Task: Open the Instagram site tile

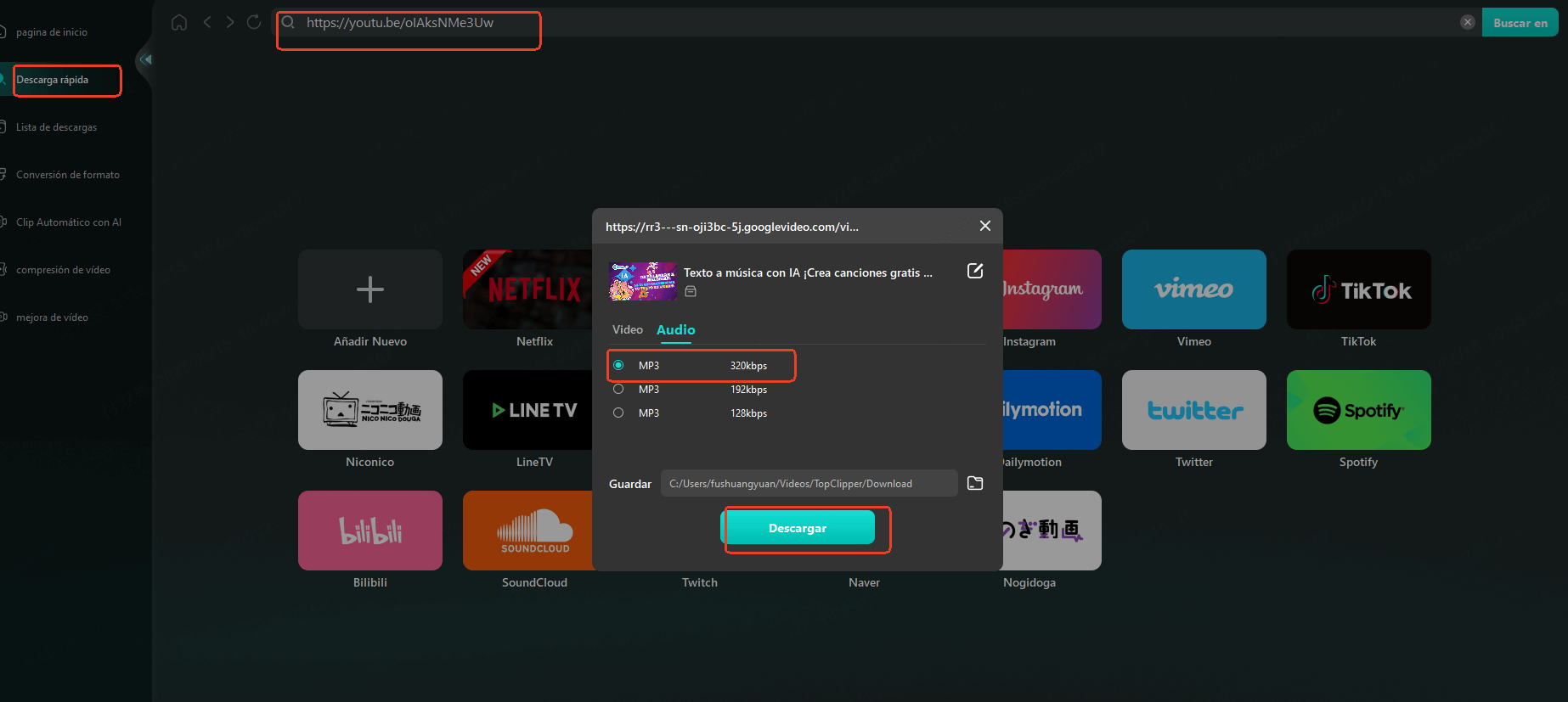Action: click(1052, 289)
